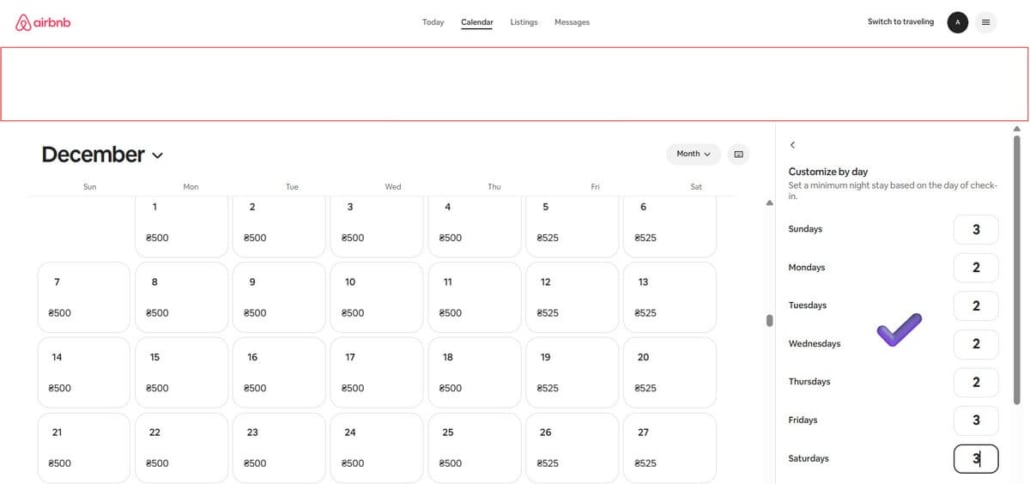Select December 22 on the calendar
This screenshot has height=484, width=1030.
pos(181,448)
